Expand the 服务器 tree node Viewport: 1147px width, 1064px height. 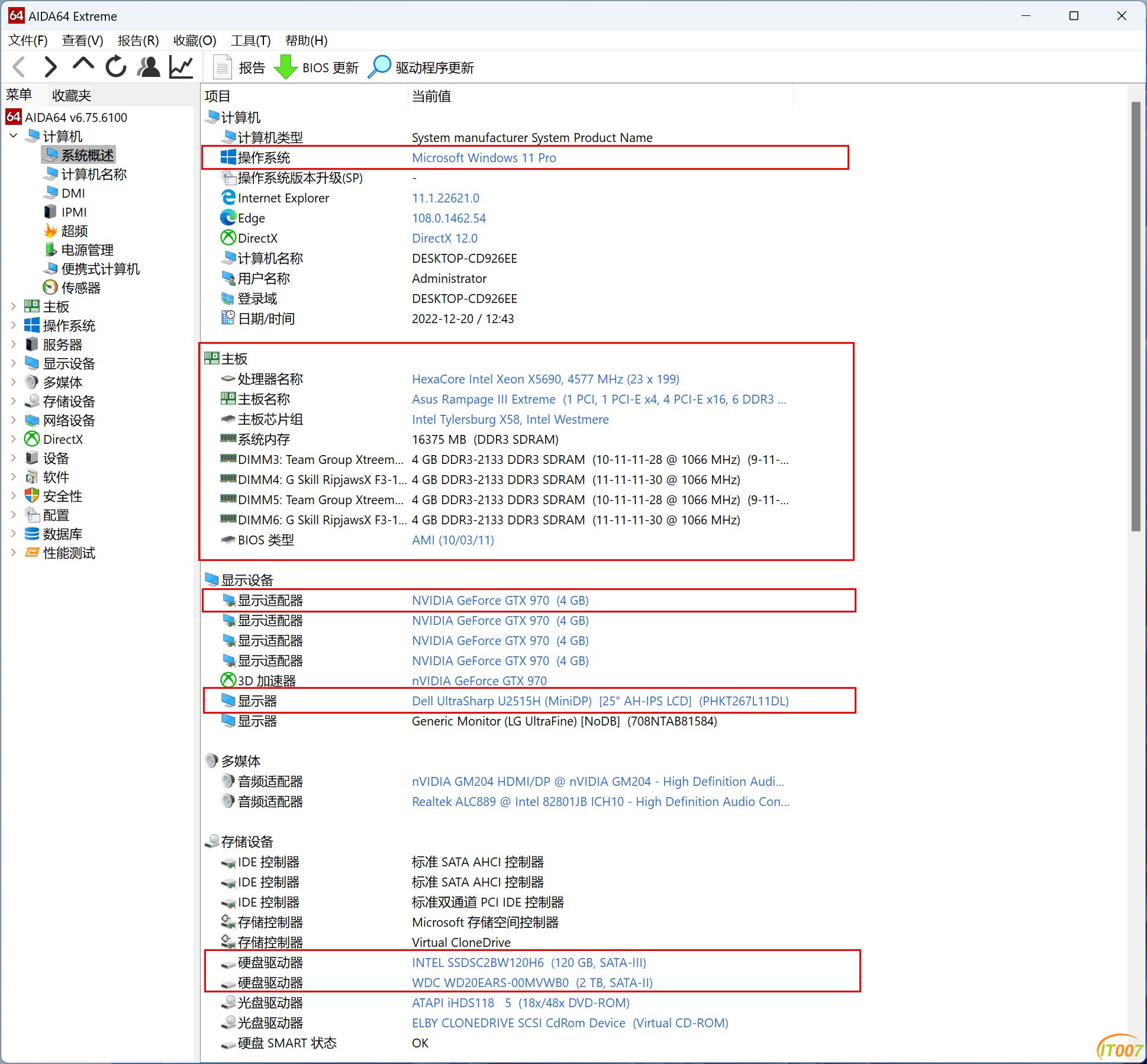[14, 344]
